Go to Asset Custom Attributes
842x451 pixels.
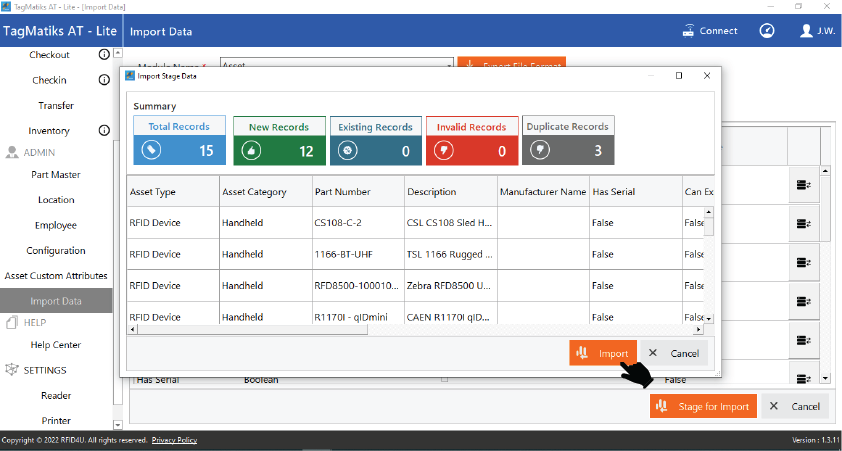pos(56,276)
